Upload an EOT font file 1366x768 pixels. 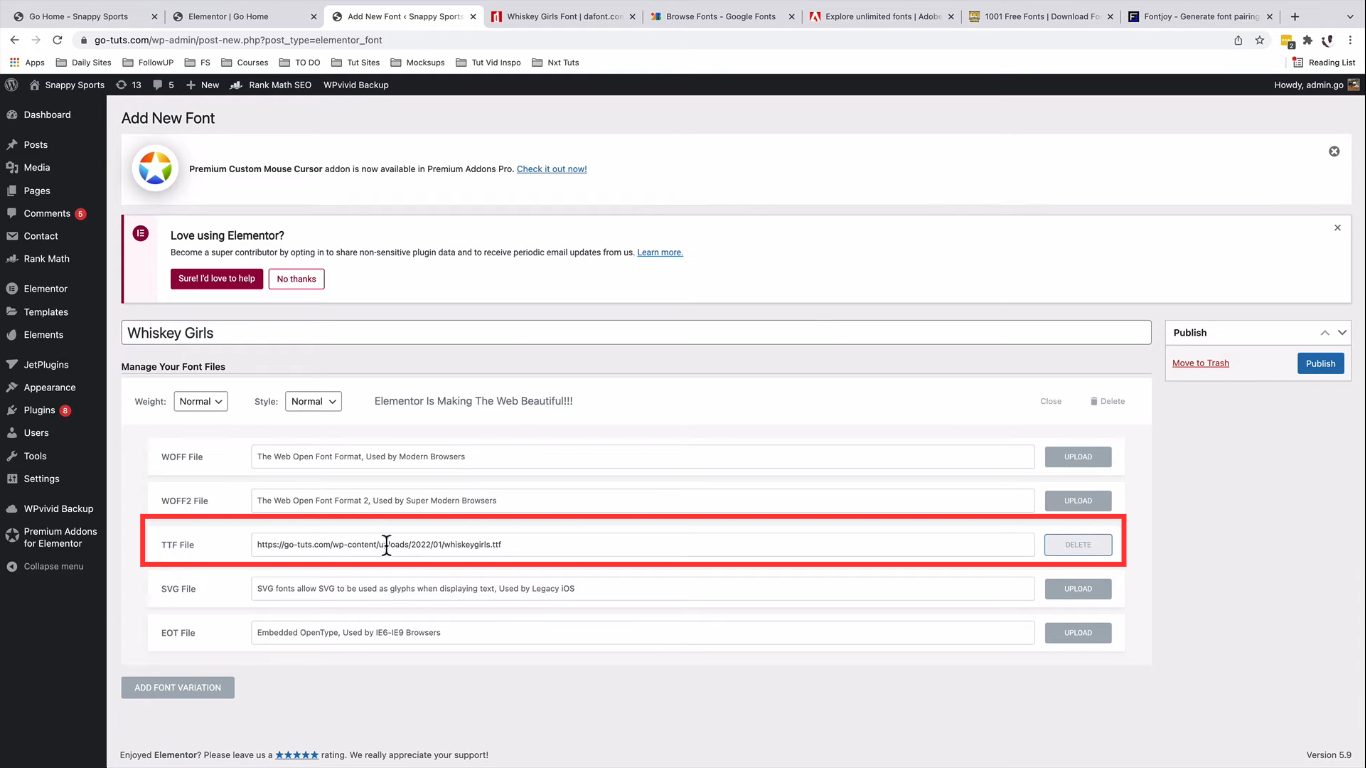1078,633
